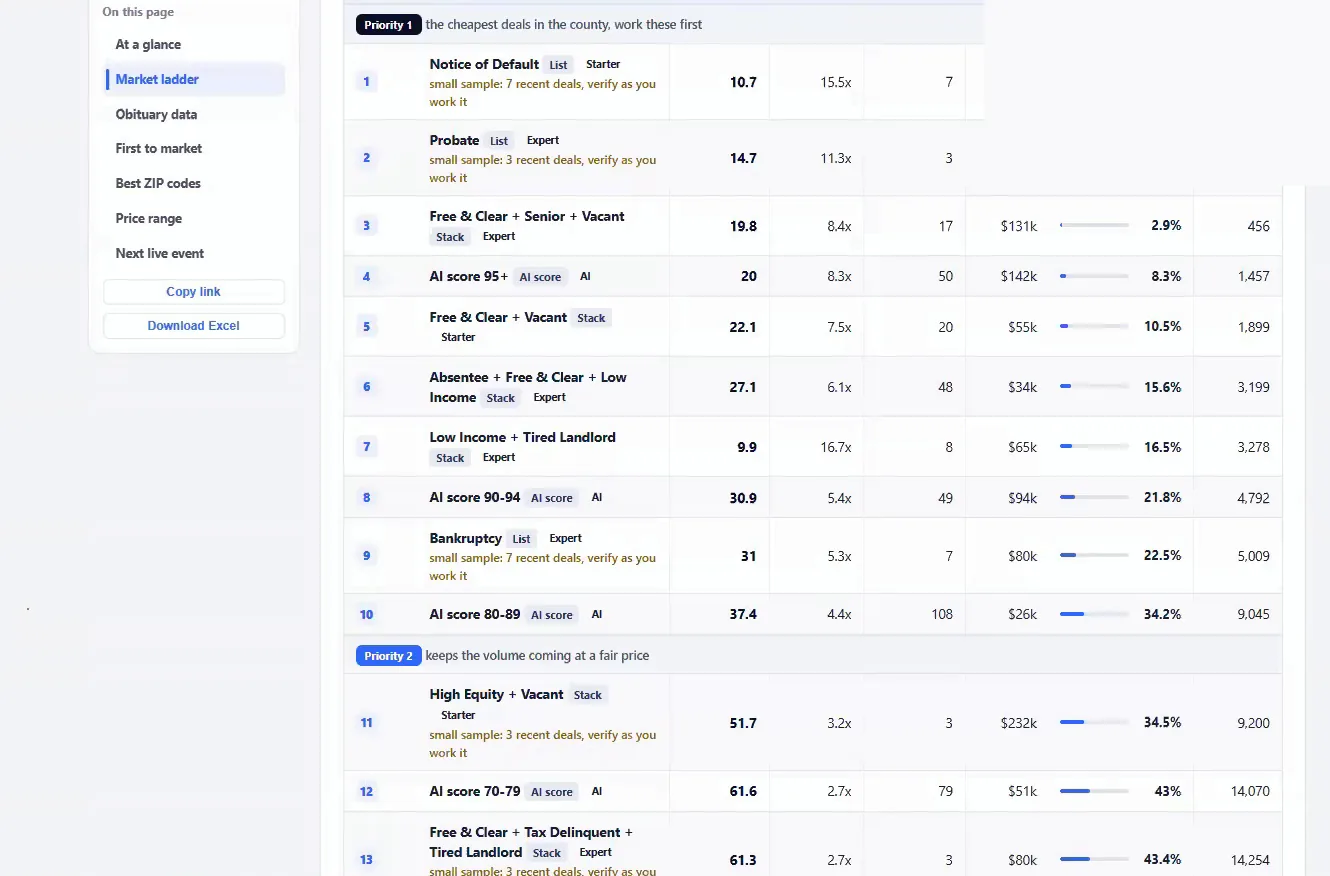The height and width of the screenshot is (876, 1330).
Task: Click the Download Excel button
Action: coord(194,325)
